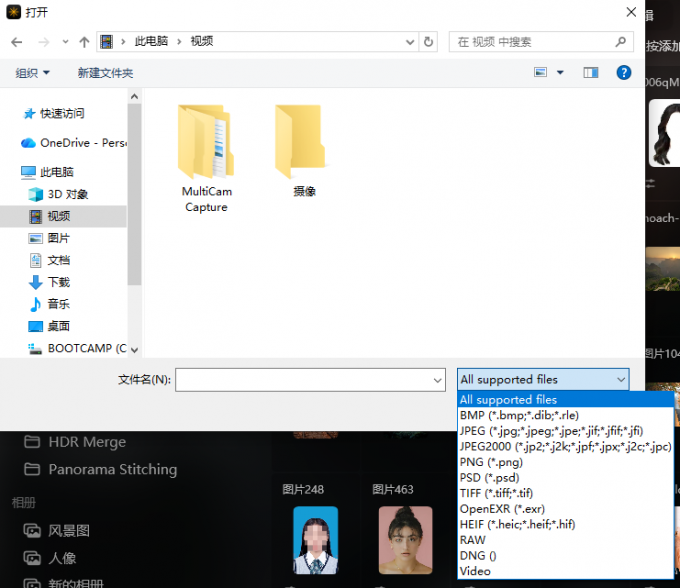Open HDR Merge folder in background app

point(75,442)
